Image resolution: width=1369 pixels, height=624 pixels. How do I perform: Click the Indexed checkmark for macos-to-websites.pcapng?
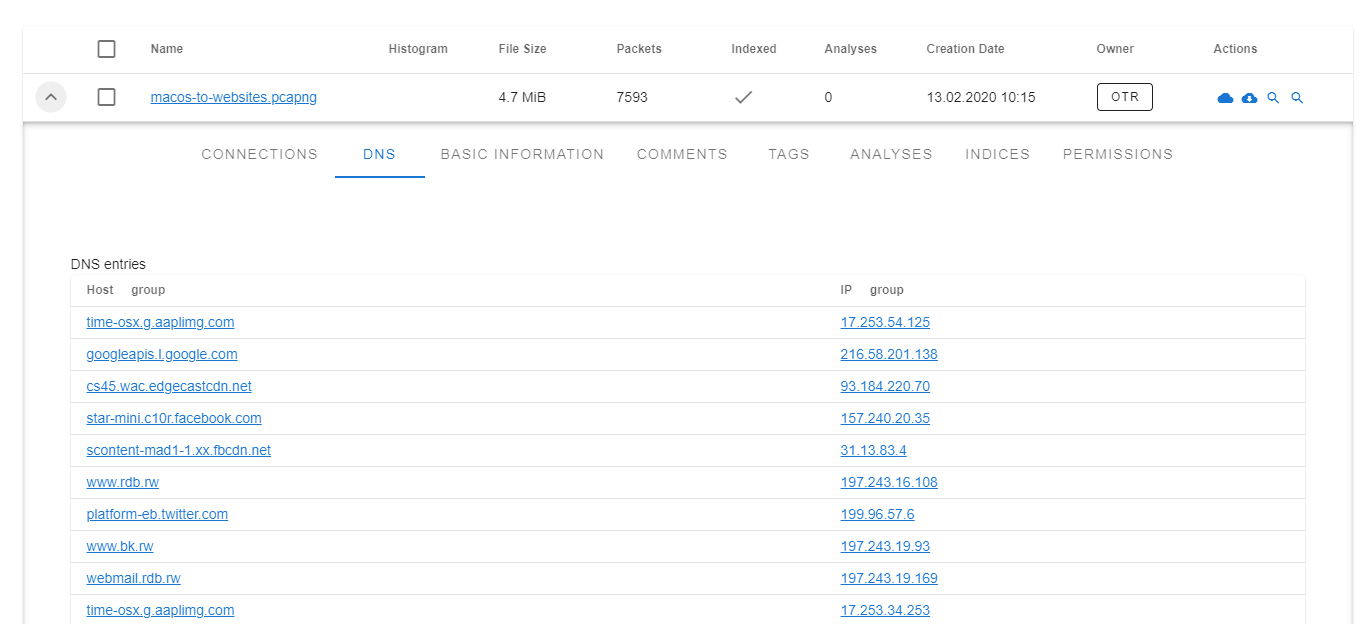[743, 98]
